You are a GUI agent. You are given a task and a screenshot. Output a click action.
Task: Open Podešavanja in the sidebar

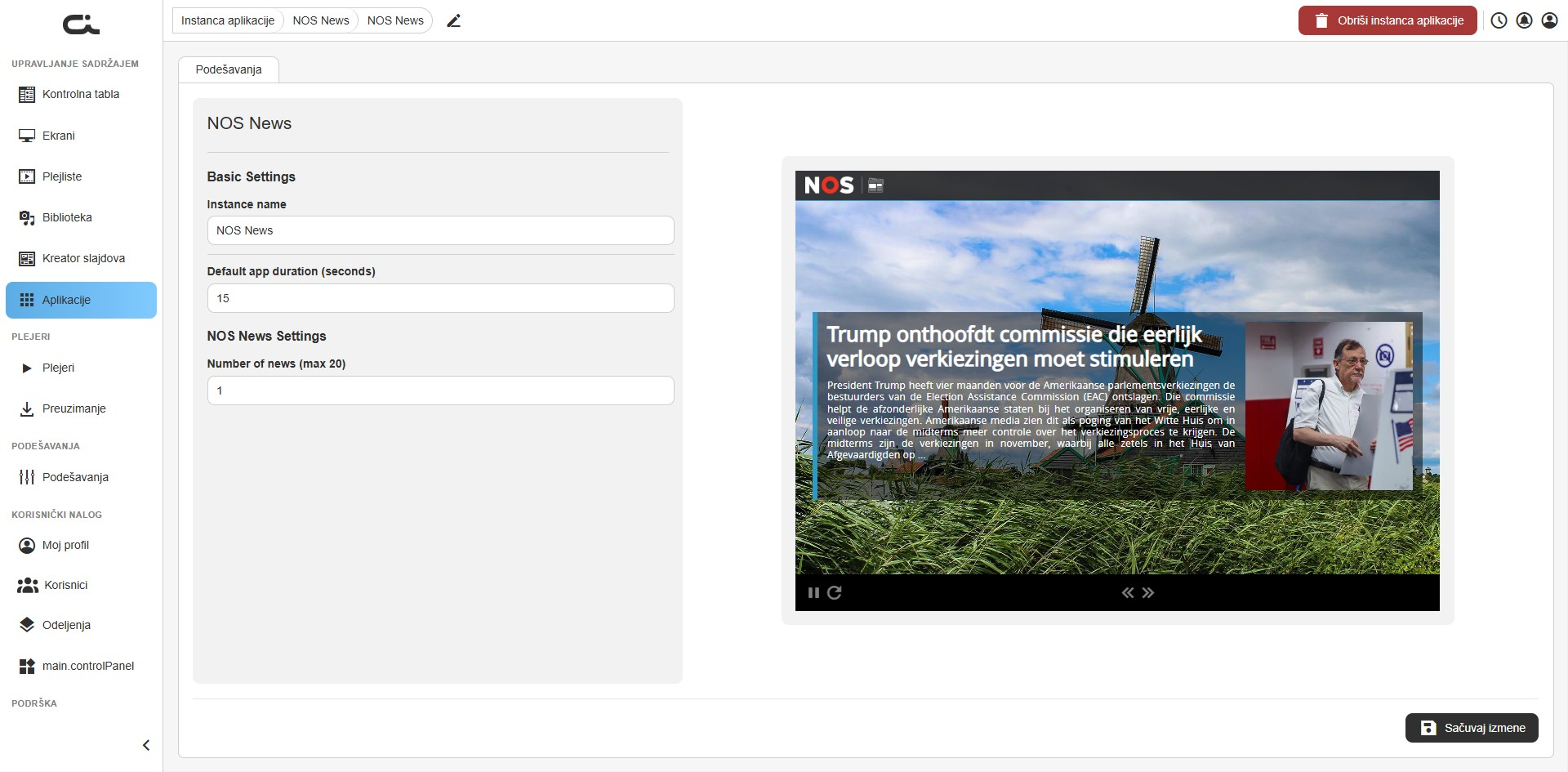coord(81,477)
